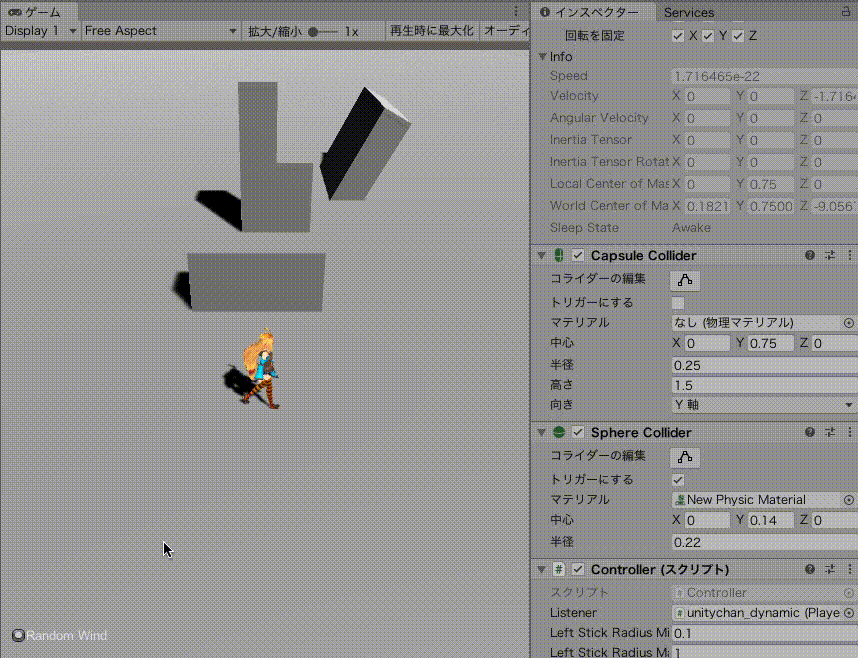This screenshot has height=658, width=858.
Task: Click the lock icon in the Inspector
Action: click(843, 13)
